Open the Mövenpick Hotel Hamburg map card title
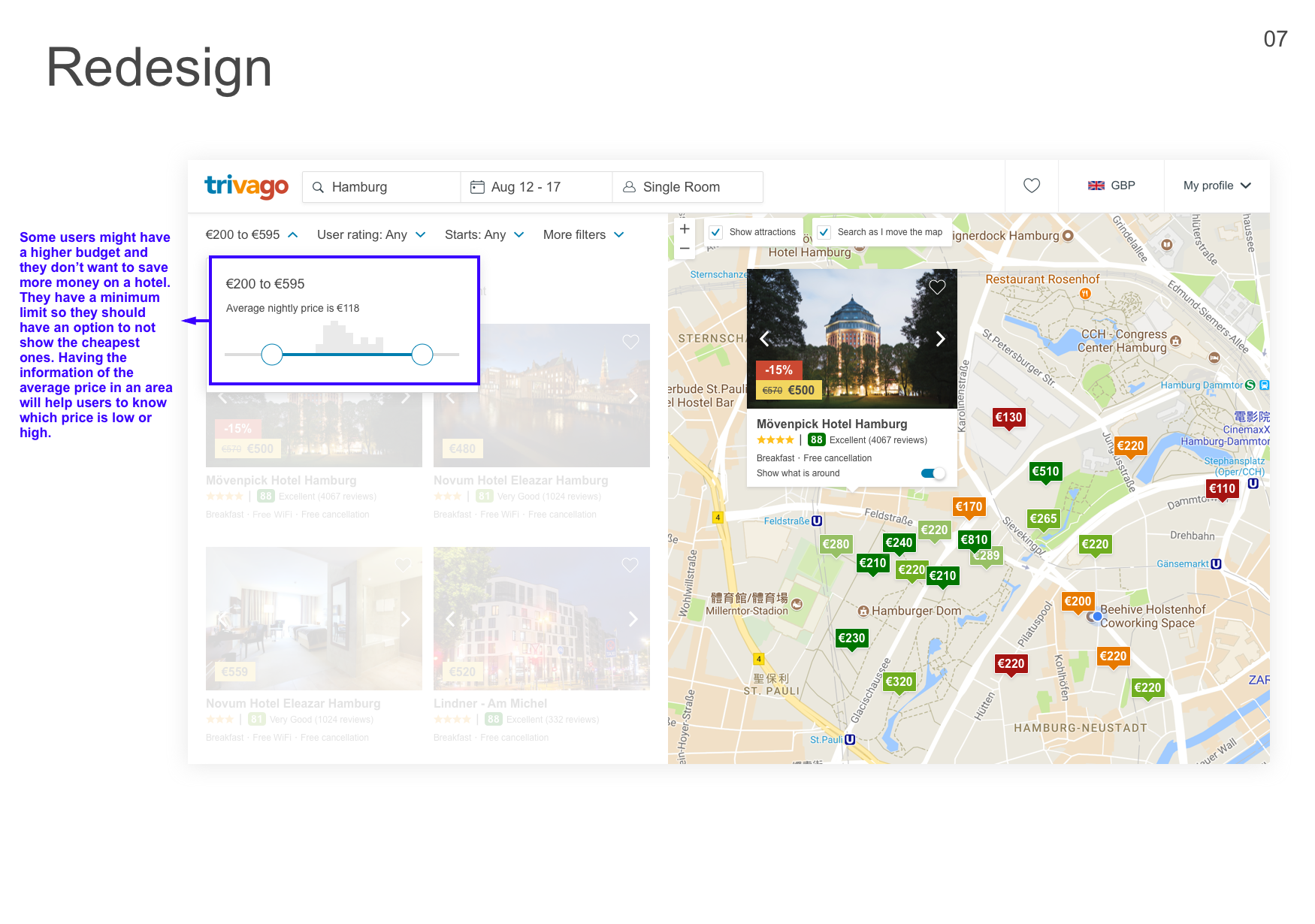 point(832,424)
